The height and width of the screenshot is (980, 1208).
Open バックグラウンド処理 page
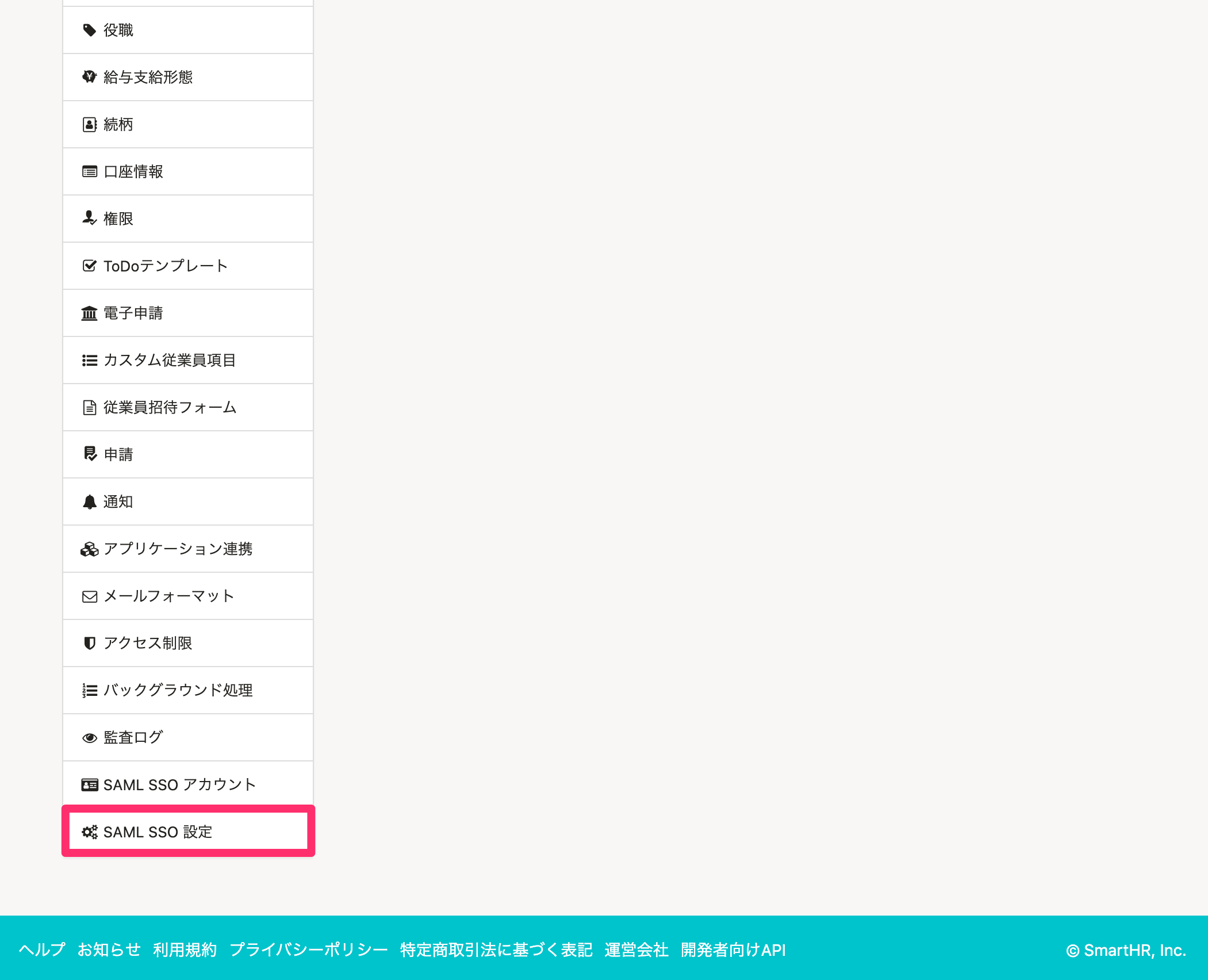tap(188, 690)
